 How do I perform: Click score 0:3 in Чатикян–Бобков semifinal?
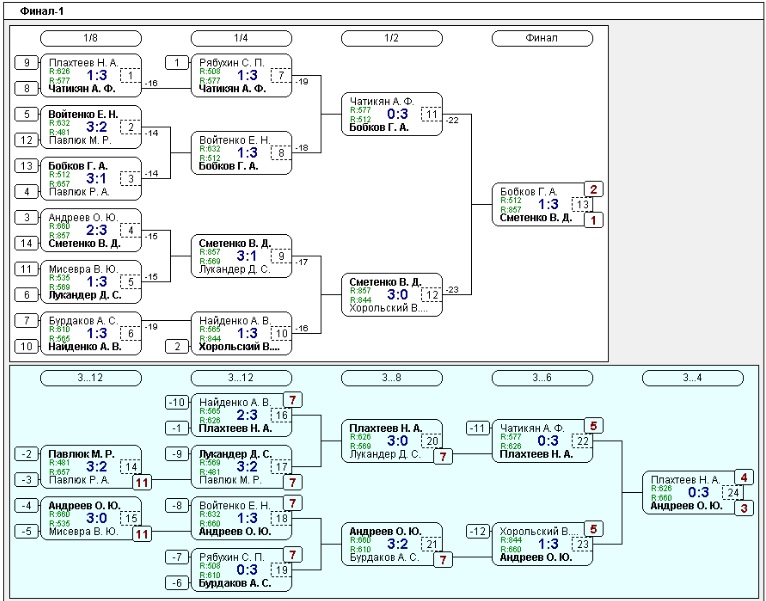click(x=398, y=114)
